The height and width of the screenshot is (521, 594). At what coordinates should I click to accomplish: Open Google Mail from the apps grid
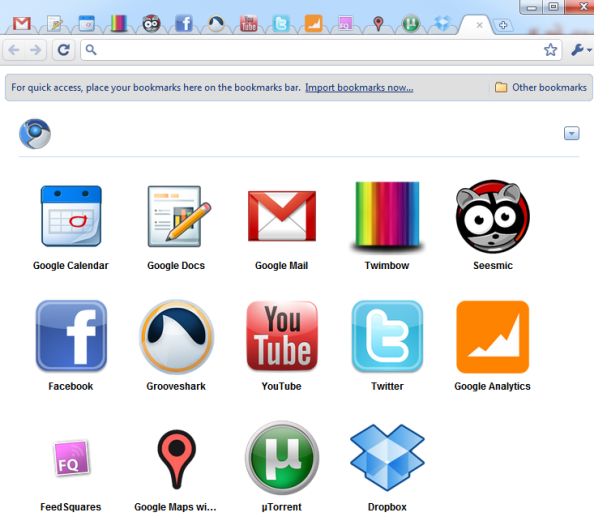tap(281, 216)
